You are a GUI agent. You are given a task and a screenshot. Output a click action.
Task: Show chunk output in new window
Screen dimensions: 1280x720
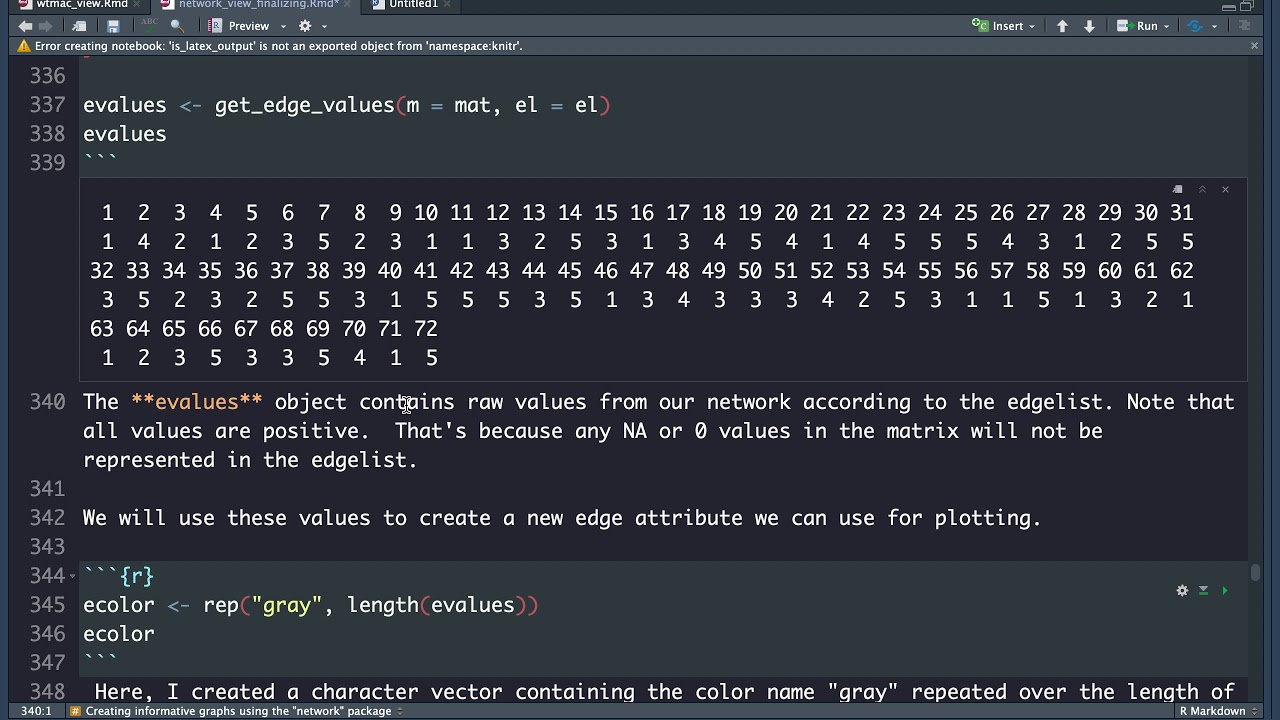click(1177, 189)
